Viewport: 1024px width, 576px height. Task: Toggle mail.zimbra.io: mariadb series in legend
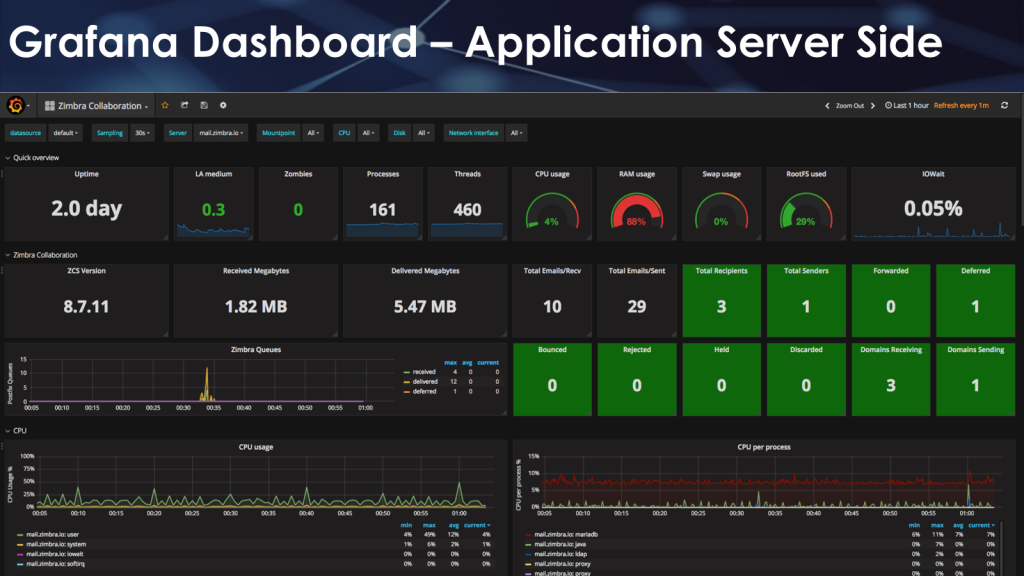[x=566, y=534]
